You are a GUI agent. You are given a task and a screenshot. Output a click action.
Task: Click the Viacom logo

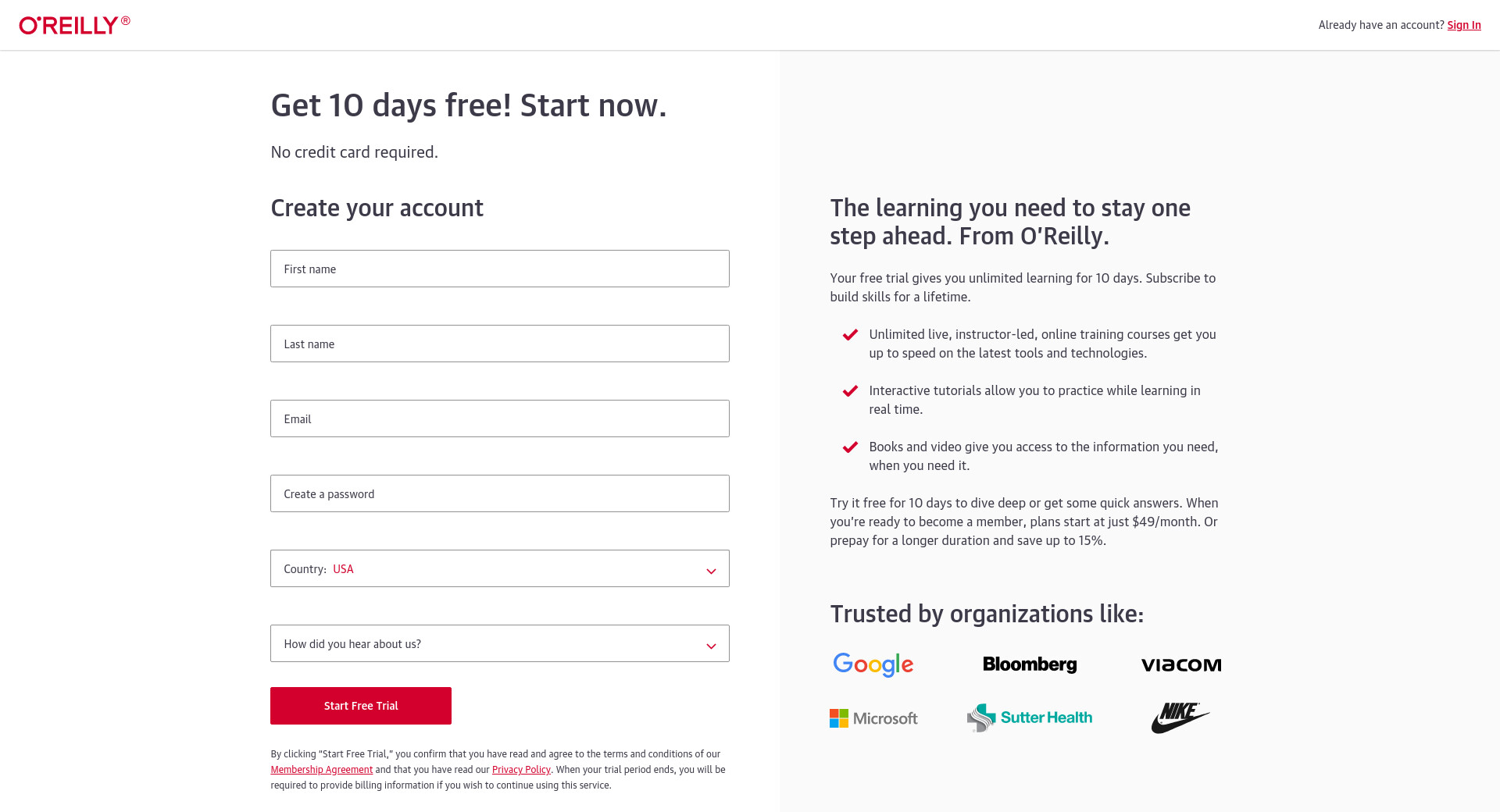(x=1180, y=665)
